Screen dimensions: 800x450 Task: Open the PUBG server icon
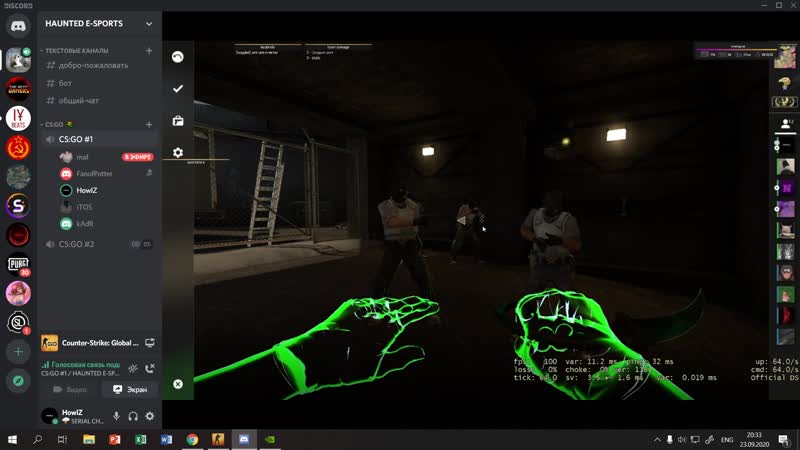pos(18,264)
